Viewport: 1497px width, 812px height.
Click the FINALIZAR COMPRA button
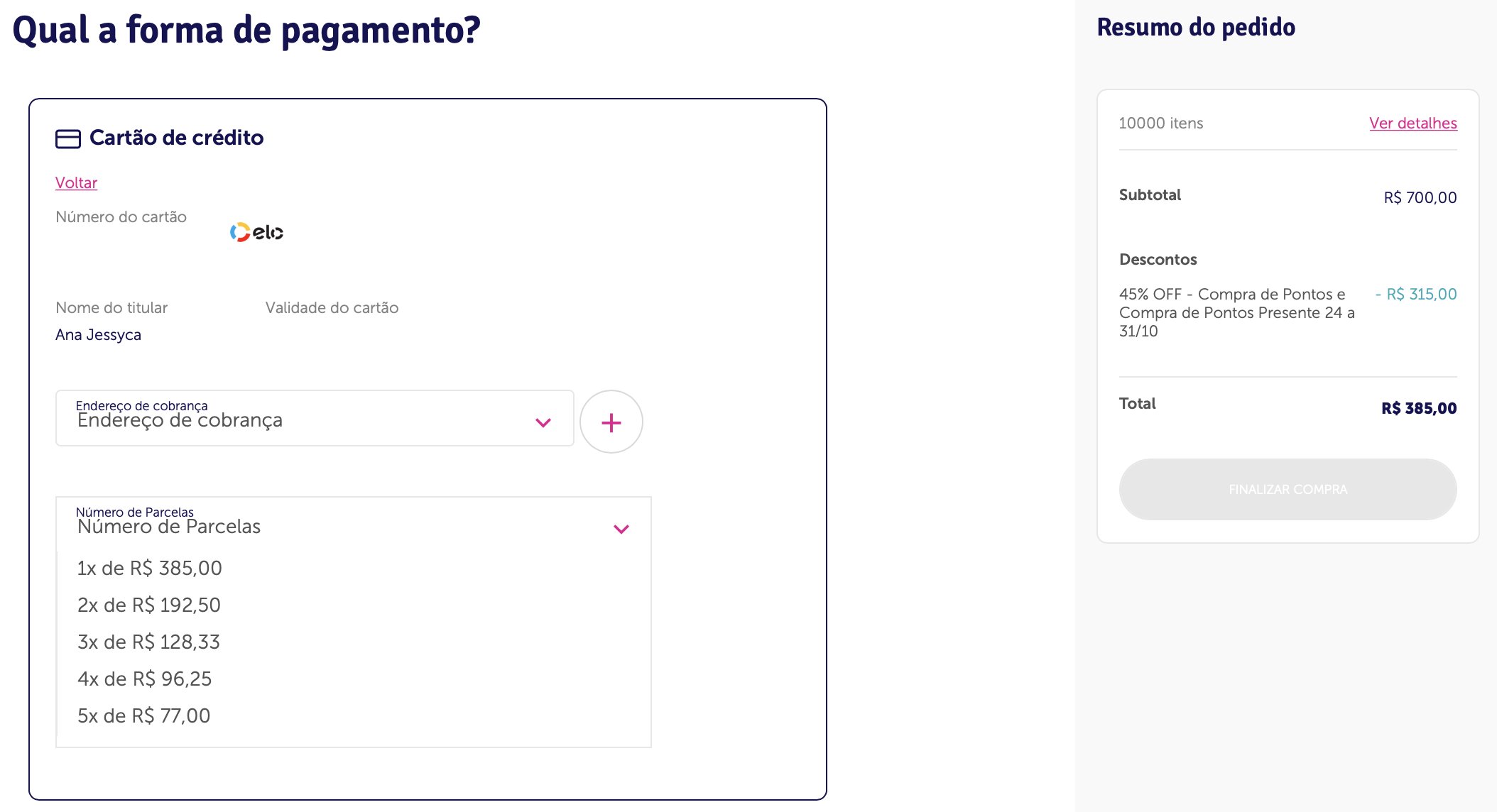point(1288,489)
